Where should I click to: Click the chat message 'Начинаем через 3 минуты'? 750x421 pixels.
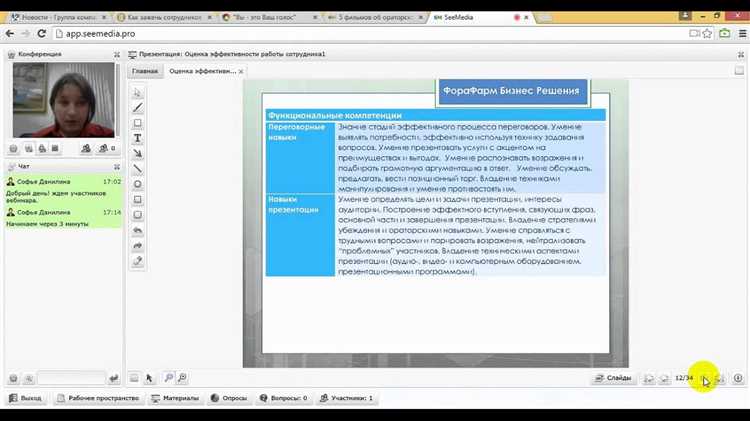click(x=47, y=224)
